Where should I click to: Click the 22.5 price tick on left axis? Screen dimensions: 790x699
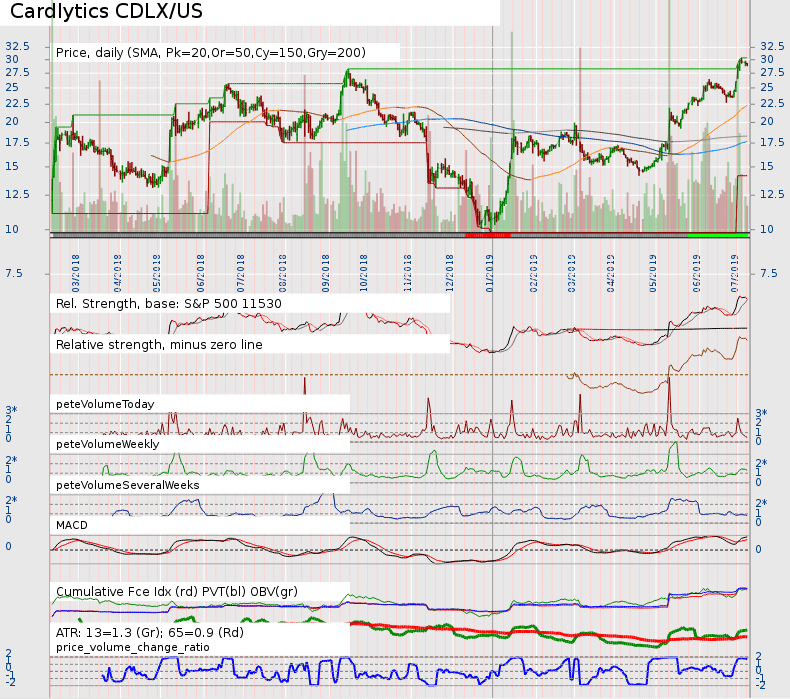(18, 103)
